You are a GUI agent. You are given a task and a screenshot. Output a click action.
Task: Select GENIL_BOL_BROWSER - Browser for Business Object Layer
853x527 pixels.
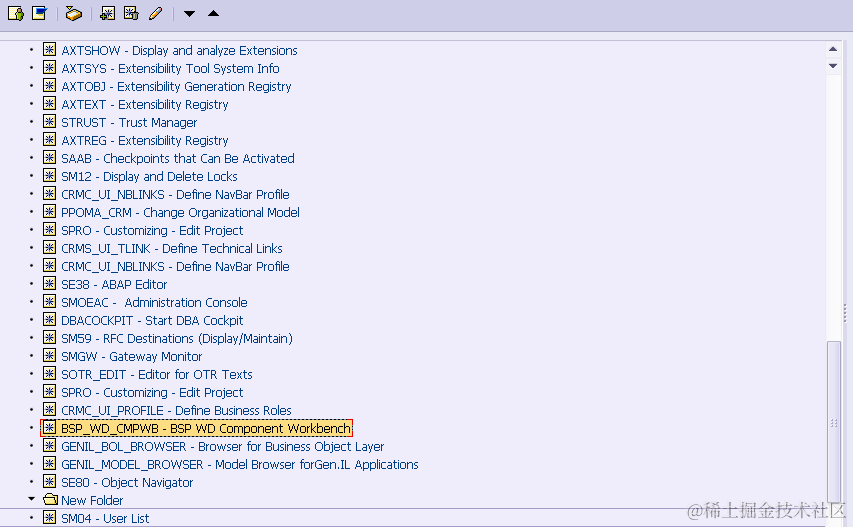coord(222,447)
